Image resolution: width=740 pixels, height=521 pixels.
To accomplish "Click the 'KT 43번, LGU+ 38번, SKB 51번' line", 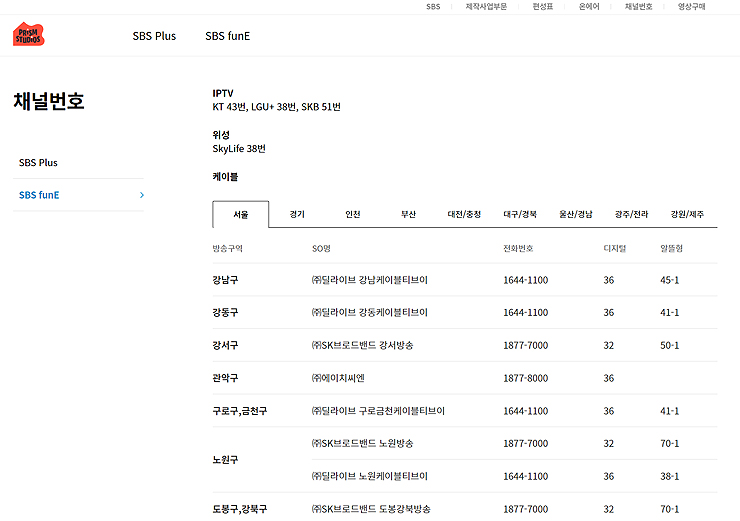I will pos(276,107).
